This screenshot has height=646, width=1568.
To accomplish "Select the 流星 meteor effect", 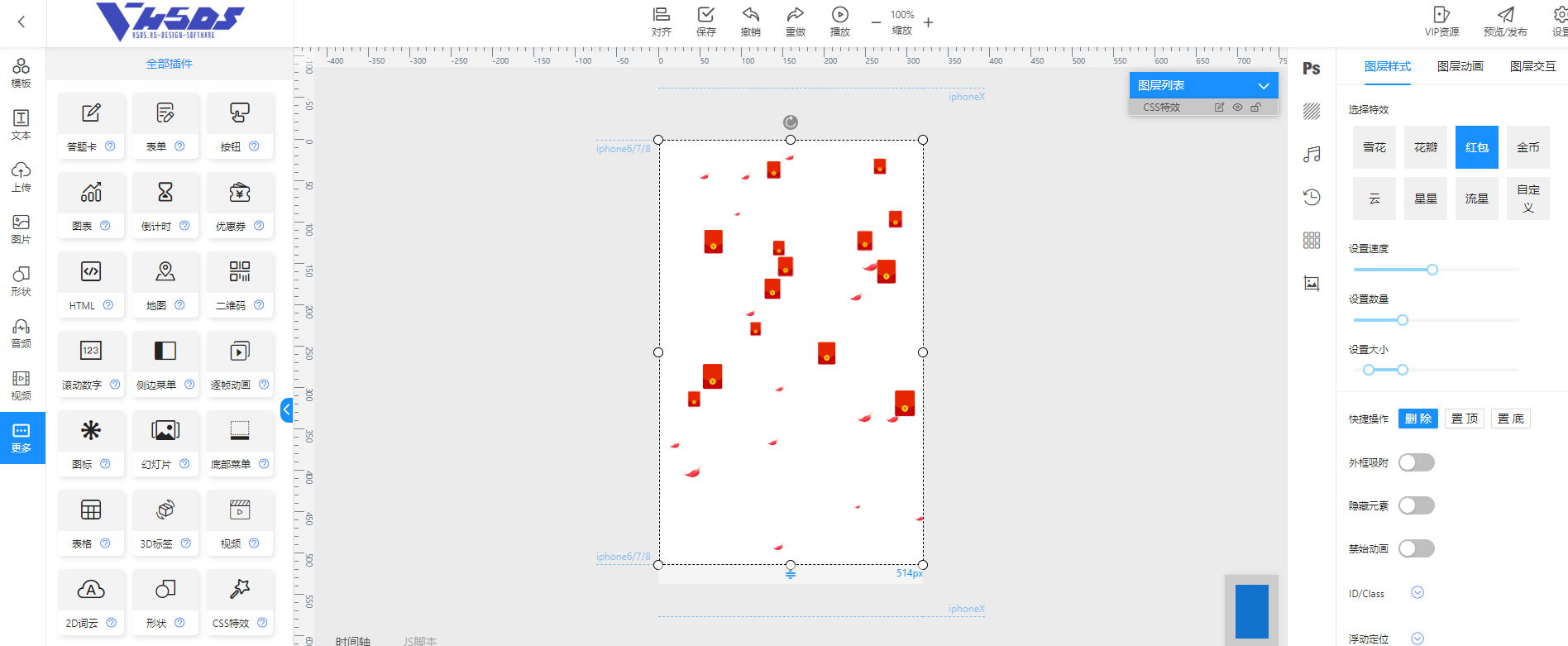I will click(1477, 199).
